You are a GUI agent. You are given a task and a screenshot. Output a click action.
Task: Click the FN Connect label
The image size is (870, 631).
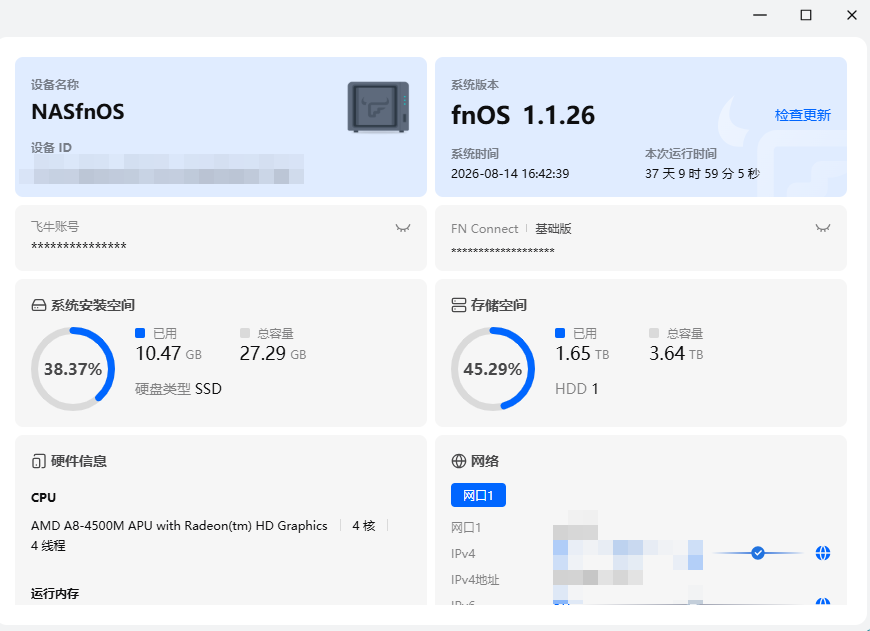click(x=484, y=229)
